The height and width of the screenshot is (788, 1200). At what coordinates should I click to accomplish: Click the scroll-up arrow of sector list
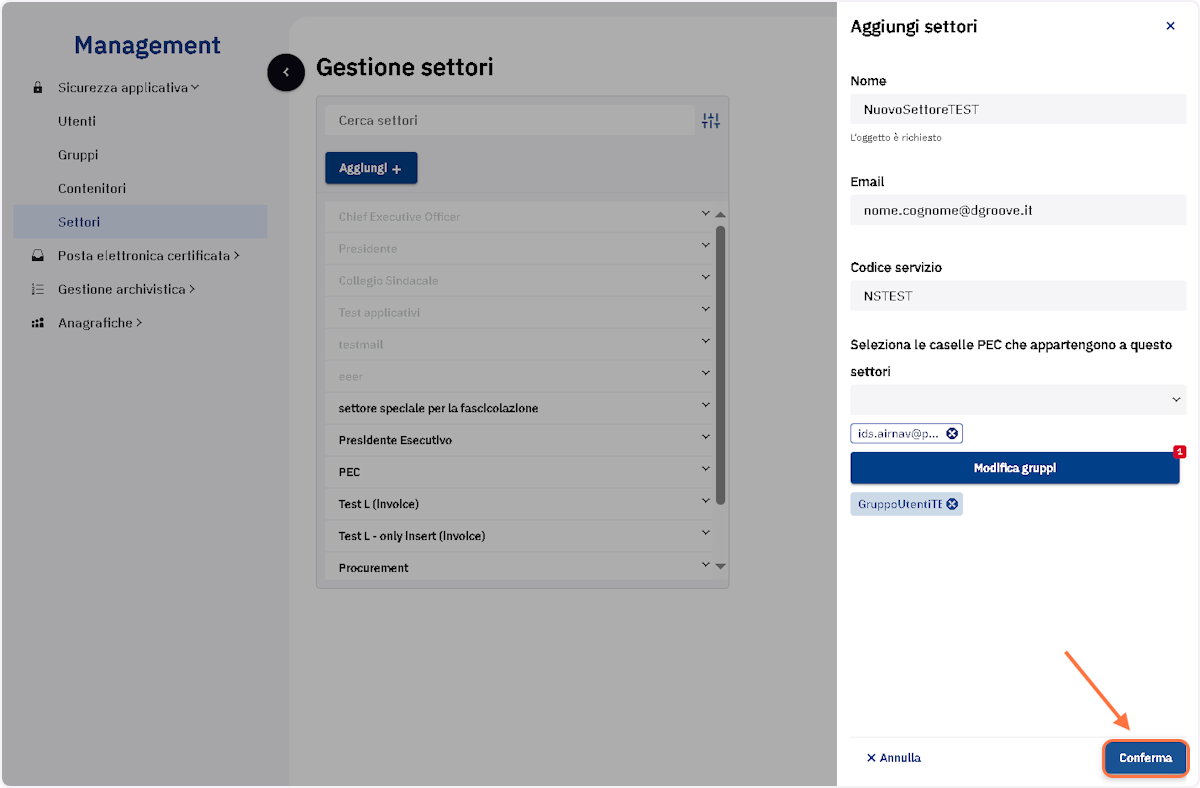721,215
